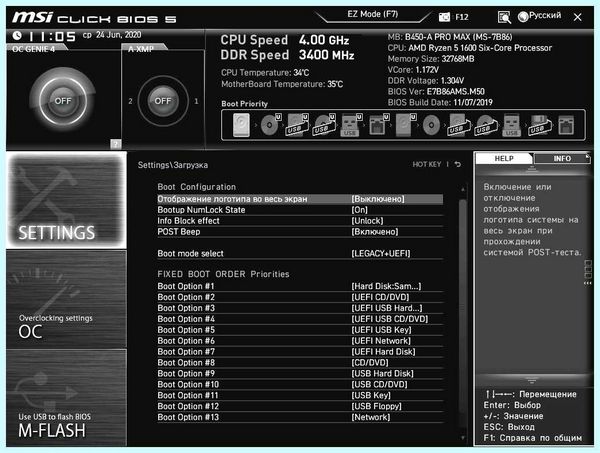Screen dimensions: 600x453
Task: Click the A-XMP profile number 1
Action: point(196,101)
